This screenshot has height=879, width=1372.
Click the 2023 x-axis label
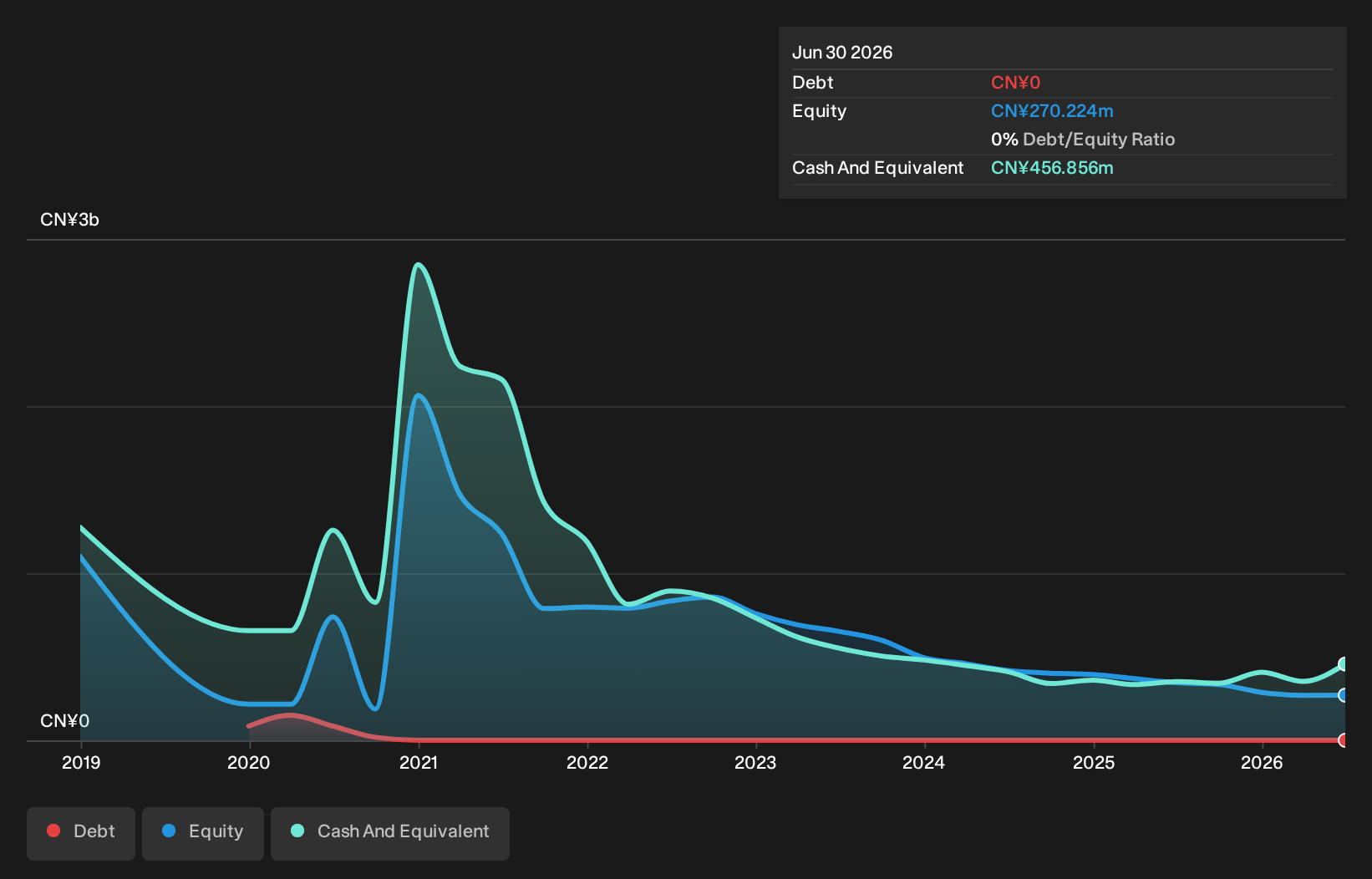coord(755,762)
